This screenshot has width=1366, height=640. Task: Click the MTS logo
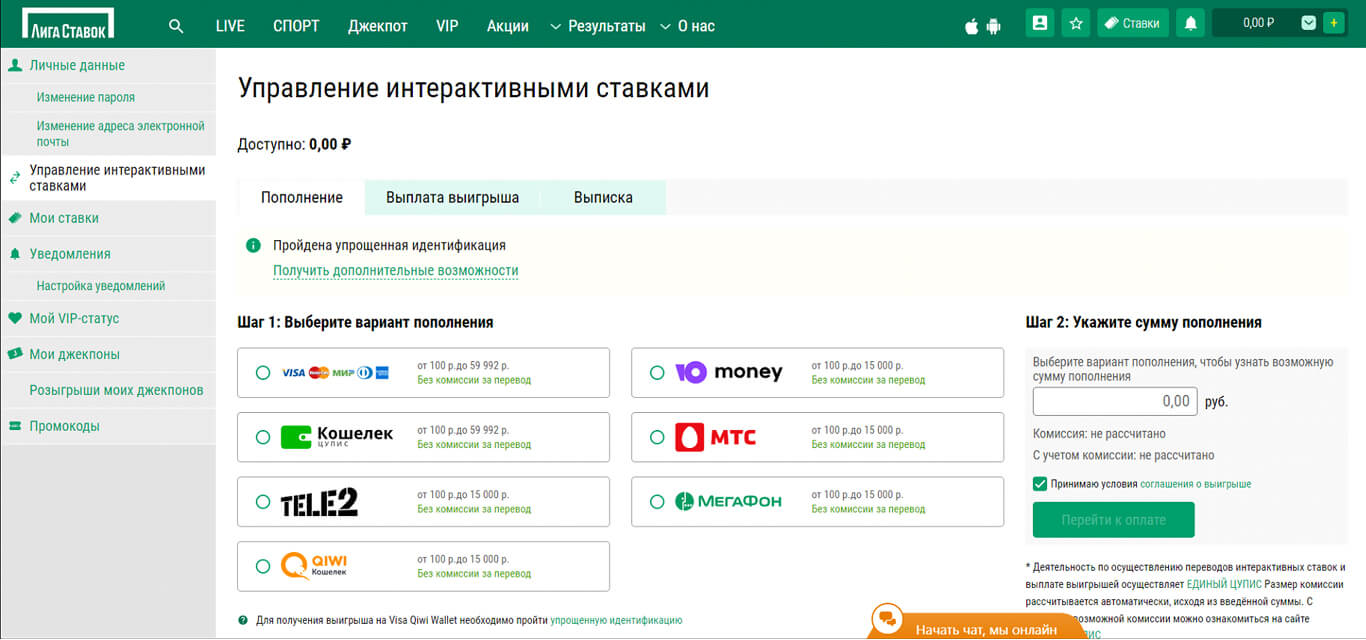(x=716, y=437)
